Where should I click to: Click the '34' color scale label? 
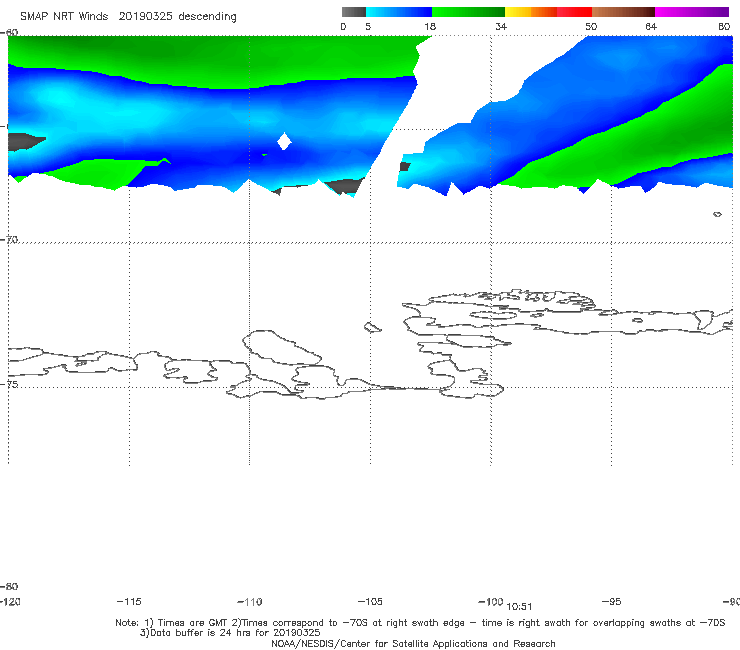coord(501,26)
